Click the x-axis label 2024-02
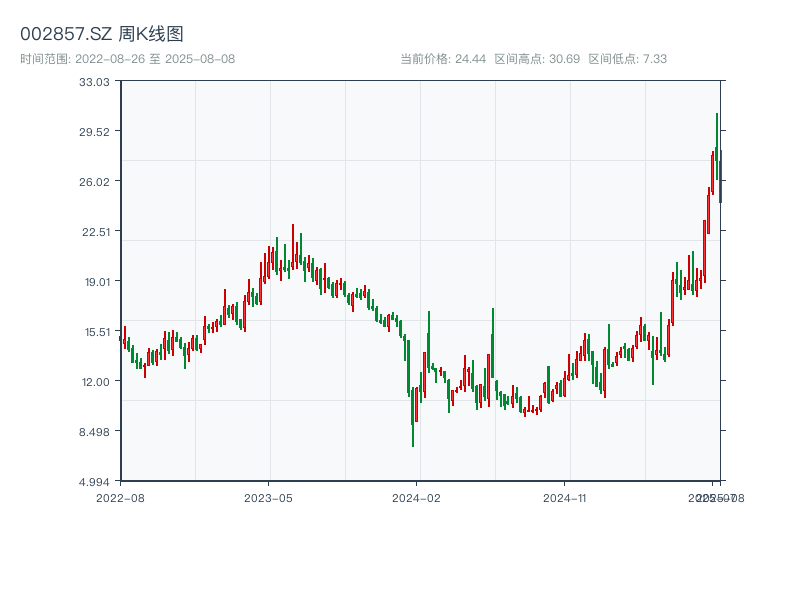 [416, 498]
